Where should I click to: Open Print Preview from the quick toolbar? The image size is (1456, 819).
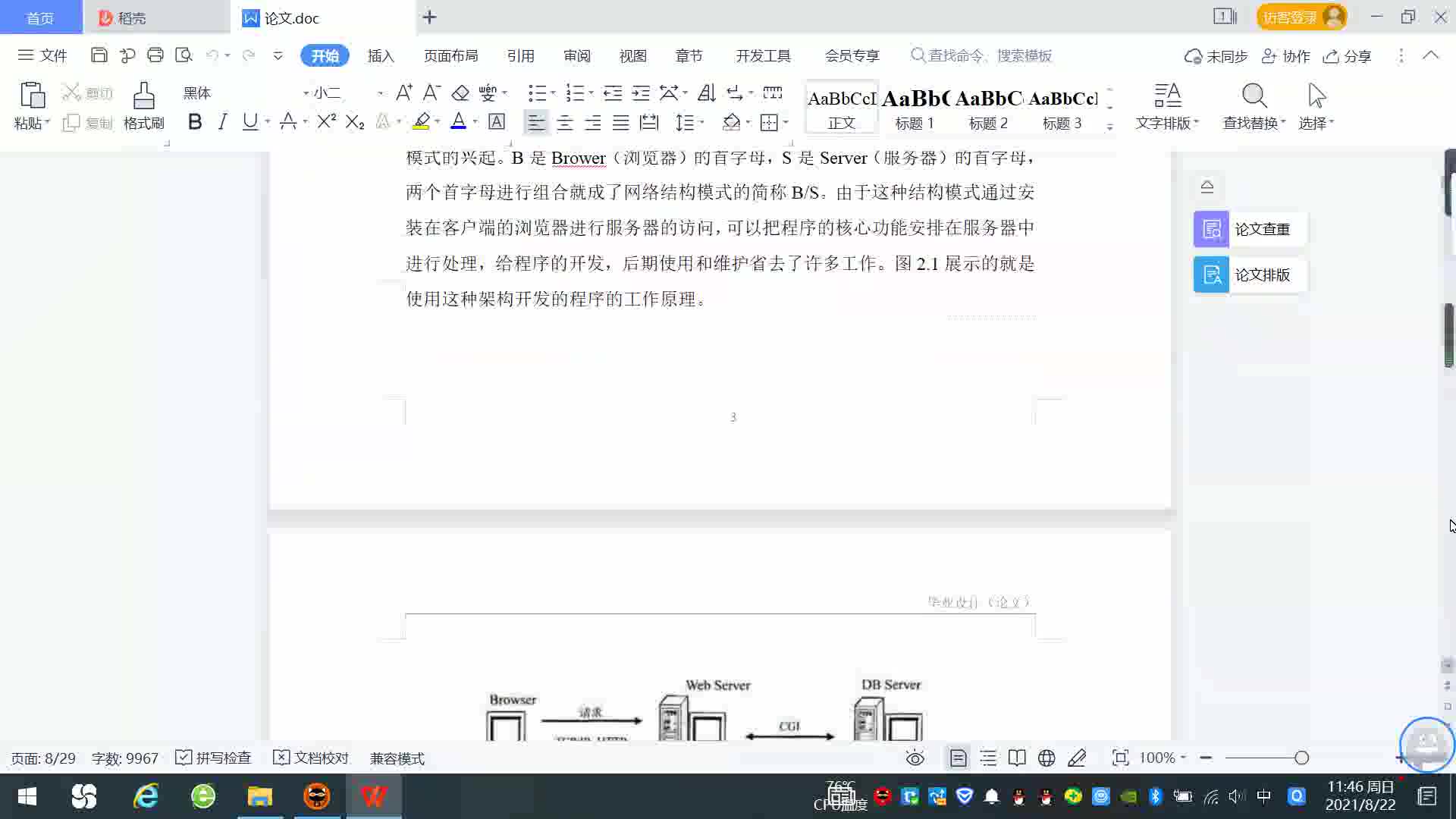(x=184, y=55)
